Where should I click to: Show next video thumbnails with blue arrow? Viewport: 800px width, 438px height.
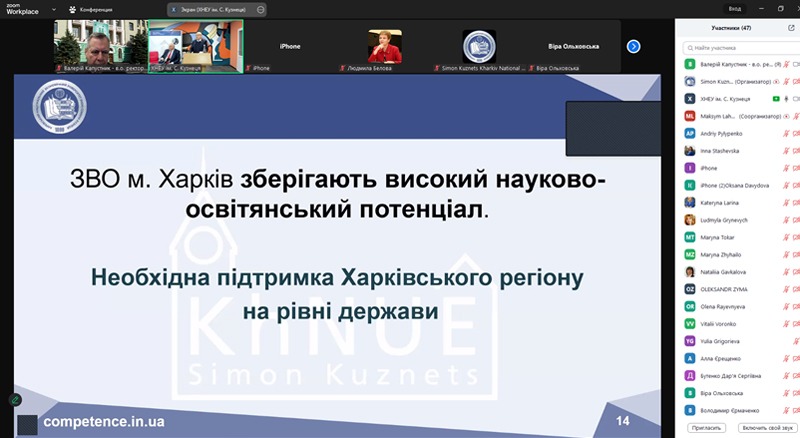(x=633, y=46)
